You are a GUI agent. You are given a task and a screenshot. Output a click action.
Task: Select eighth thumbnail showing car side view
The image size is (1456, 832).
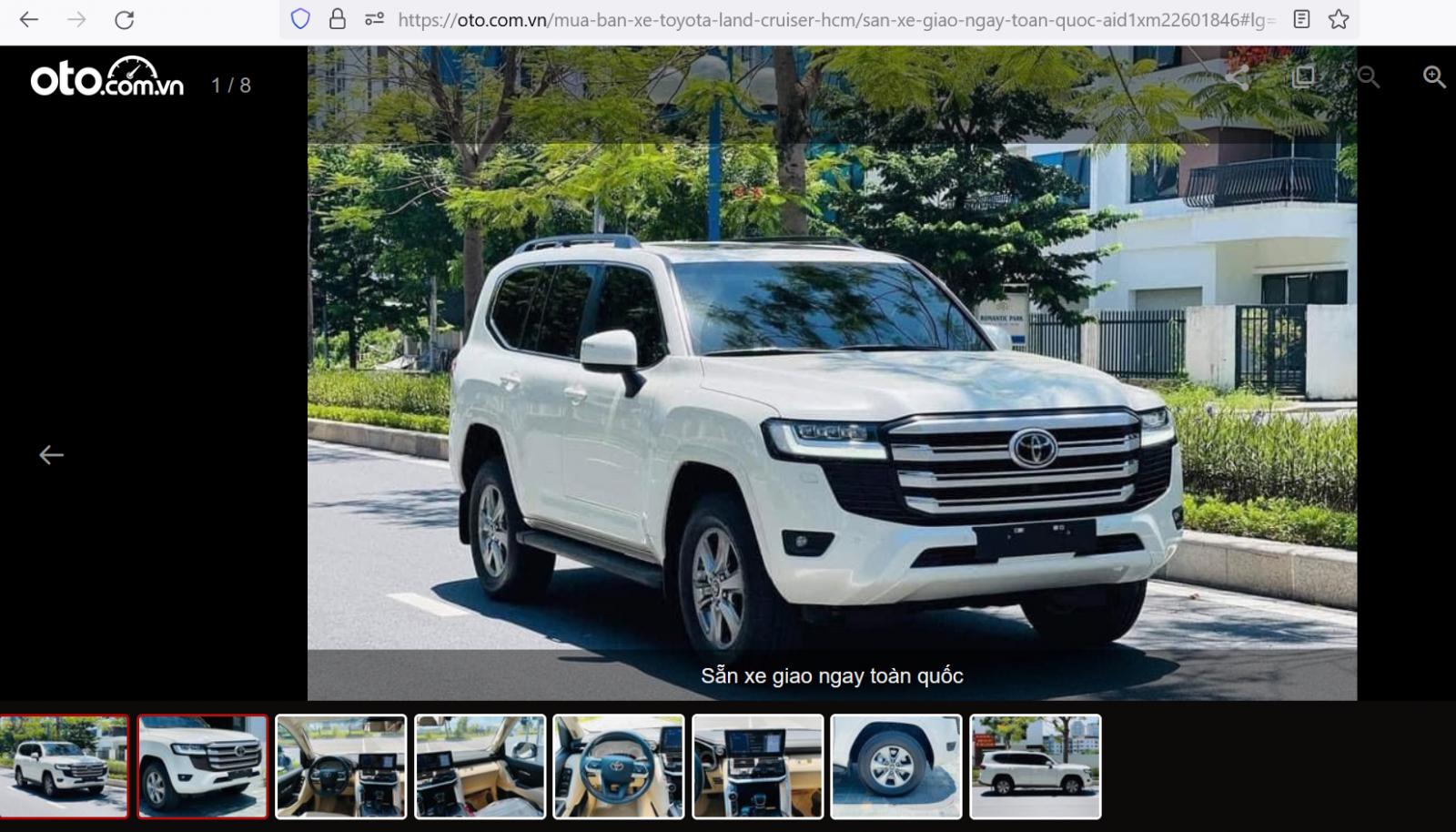tap(1036, 766)
